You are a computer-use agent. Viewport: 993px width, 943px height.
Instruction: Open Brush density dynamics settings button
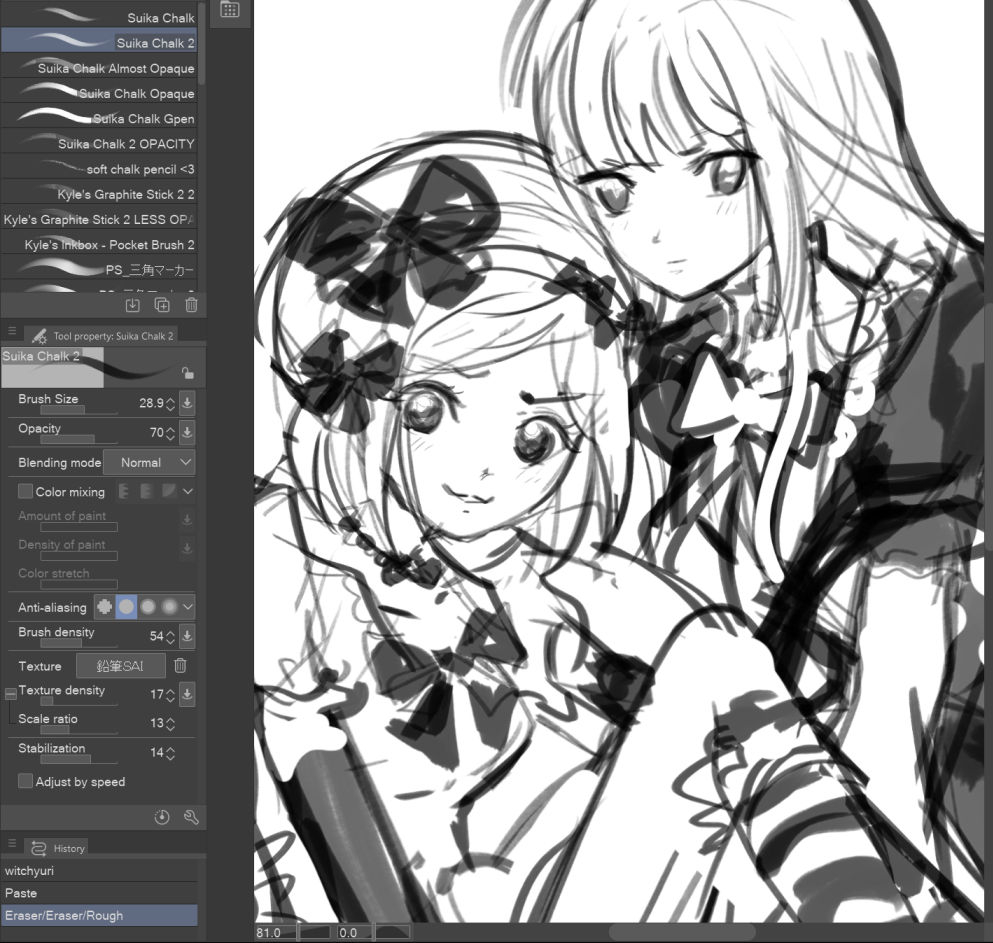pyautogui.click(x=187, y=636)
